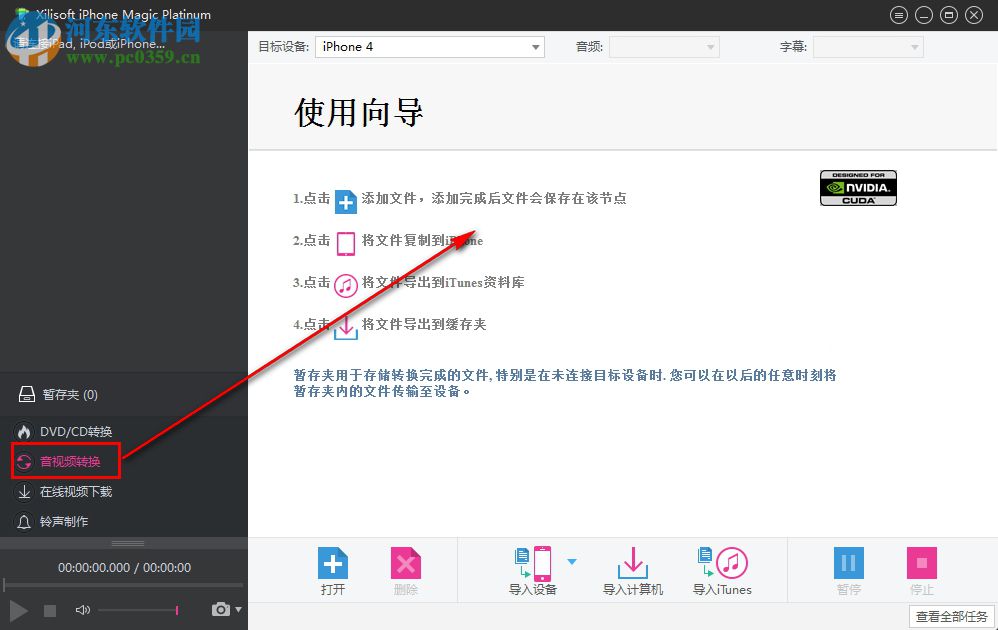This screenshot has height=630, width=998.
Task: Mute the preview player volume
Action: coord(82,609)
